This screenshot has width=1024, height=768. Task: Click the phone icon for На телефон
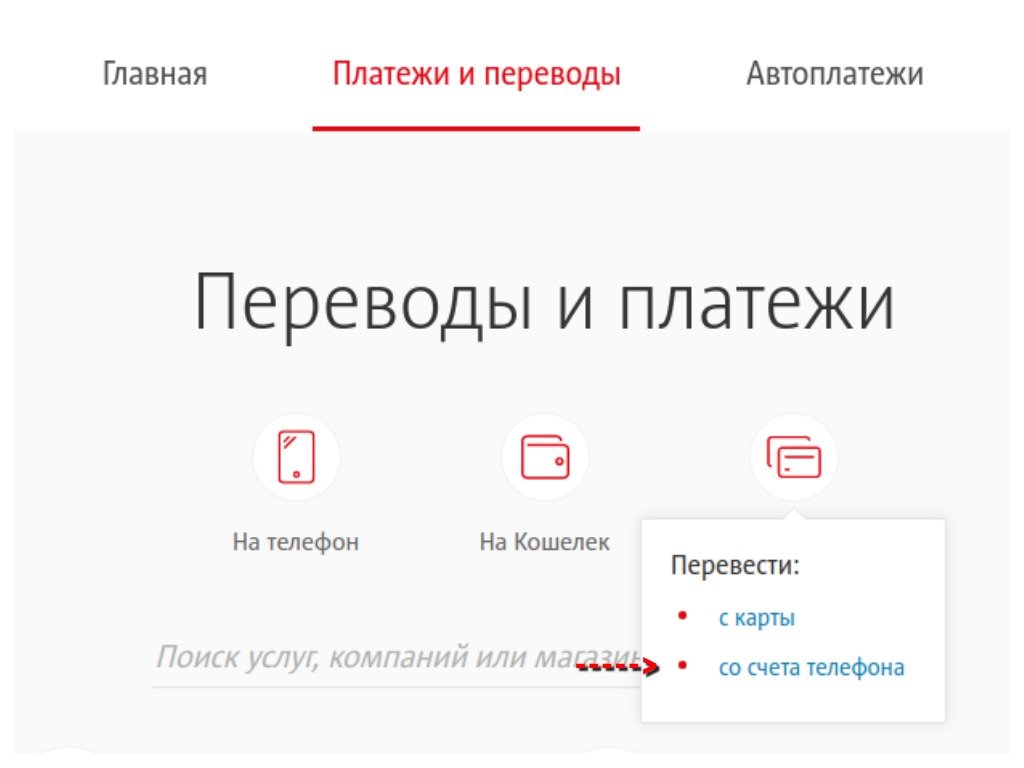[x=296, y=457]
